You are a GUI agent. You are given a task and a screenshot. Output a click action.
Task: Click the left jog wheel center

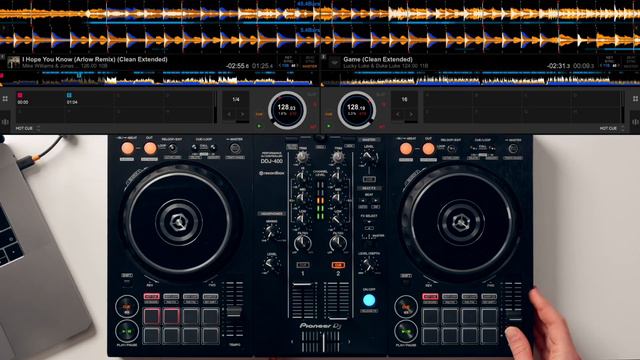pyautogui.click(x=179, y=223)
